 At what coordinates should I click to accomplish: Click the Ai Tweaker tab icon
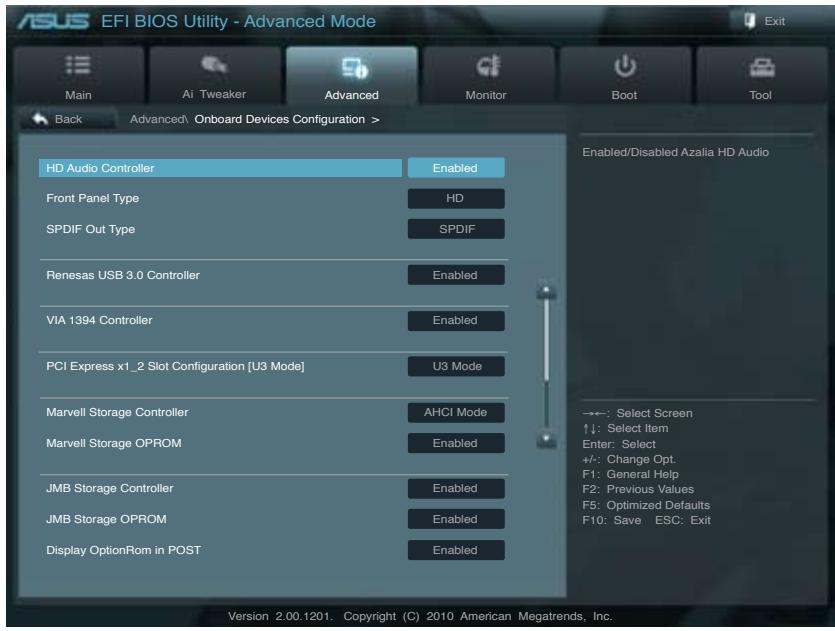pyautogui.click(x=214, y=64)
